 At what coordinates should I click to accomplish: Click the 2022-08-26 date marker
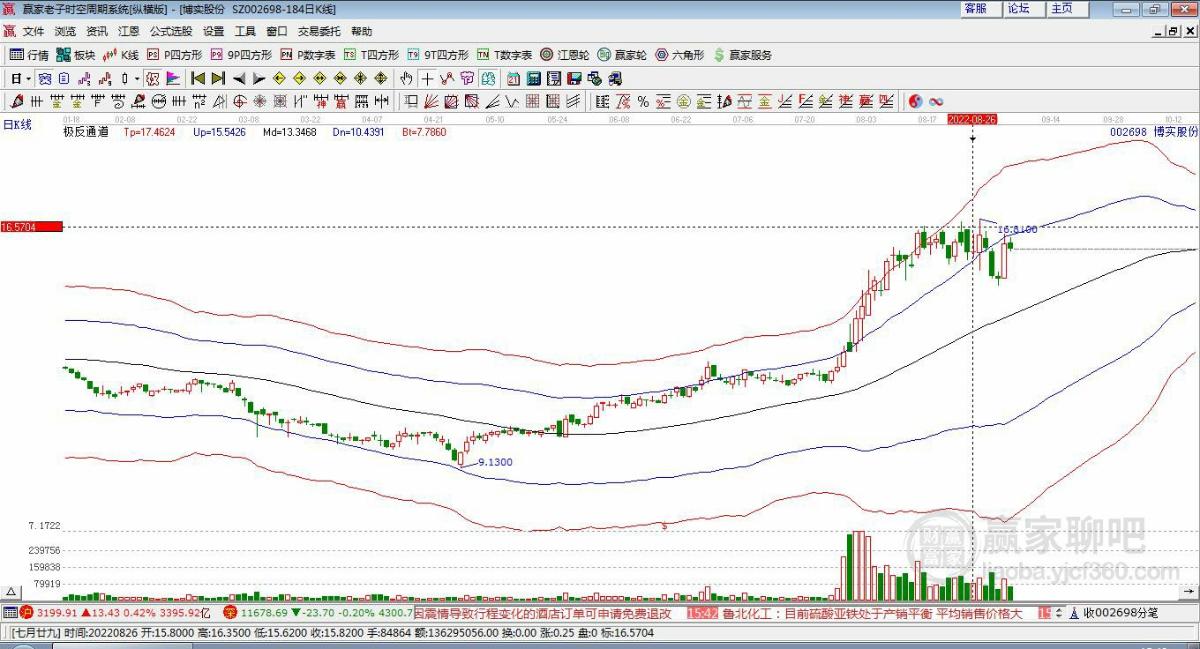tap(972, 118)
